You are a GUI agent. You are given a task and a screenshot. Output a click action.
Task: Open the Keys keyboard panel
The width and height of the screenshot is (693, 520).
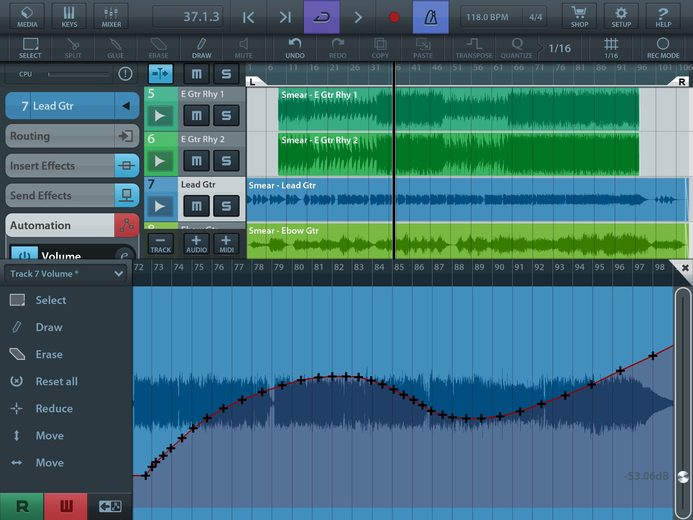[69, 16]
